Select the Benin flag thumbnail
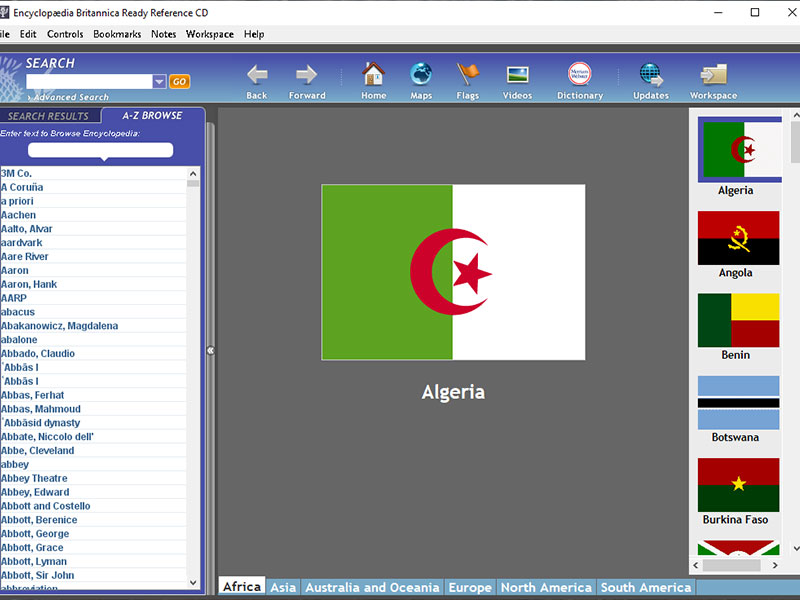The image size is (800, 600). point(738,320)
